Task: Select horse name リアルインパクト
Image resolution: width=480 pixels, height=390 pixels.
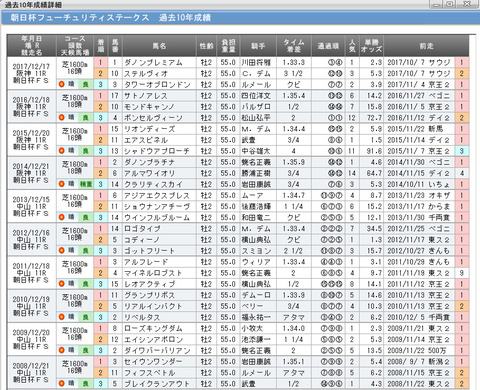Action: [153, 306]
